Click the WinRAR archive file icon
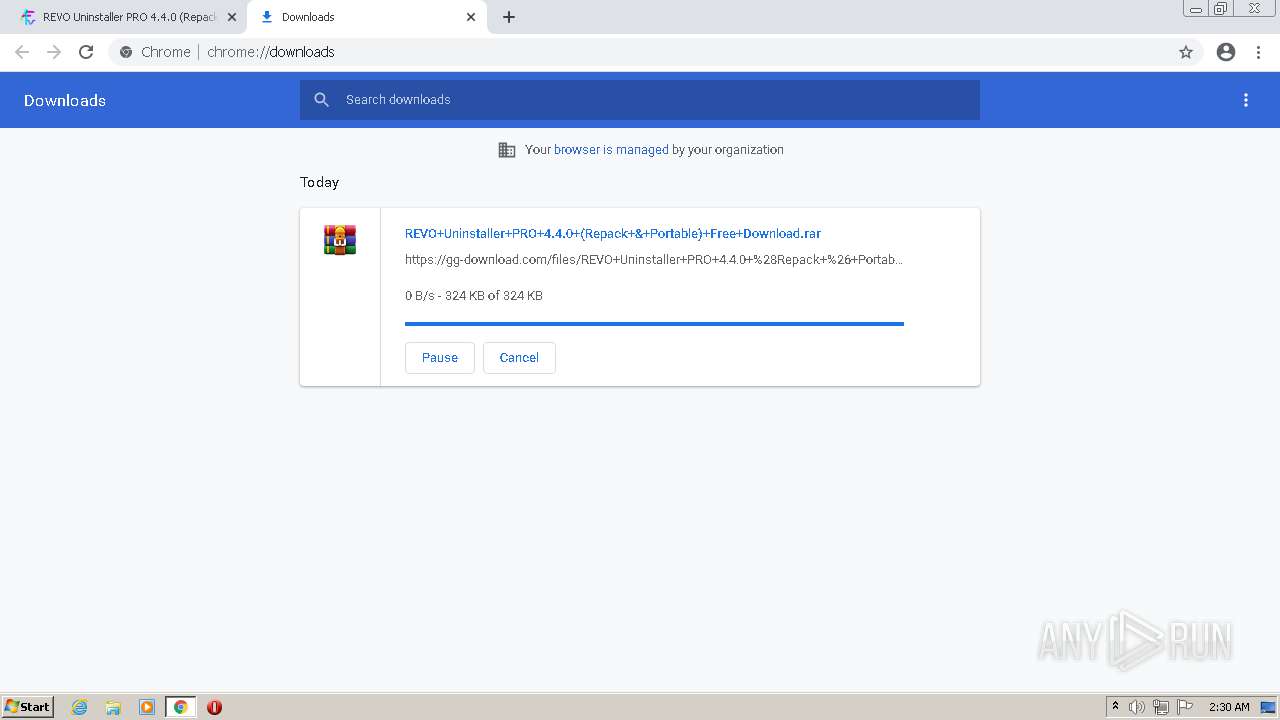1280x720 pixels. coord(340,240)
